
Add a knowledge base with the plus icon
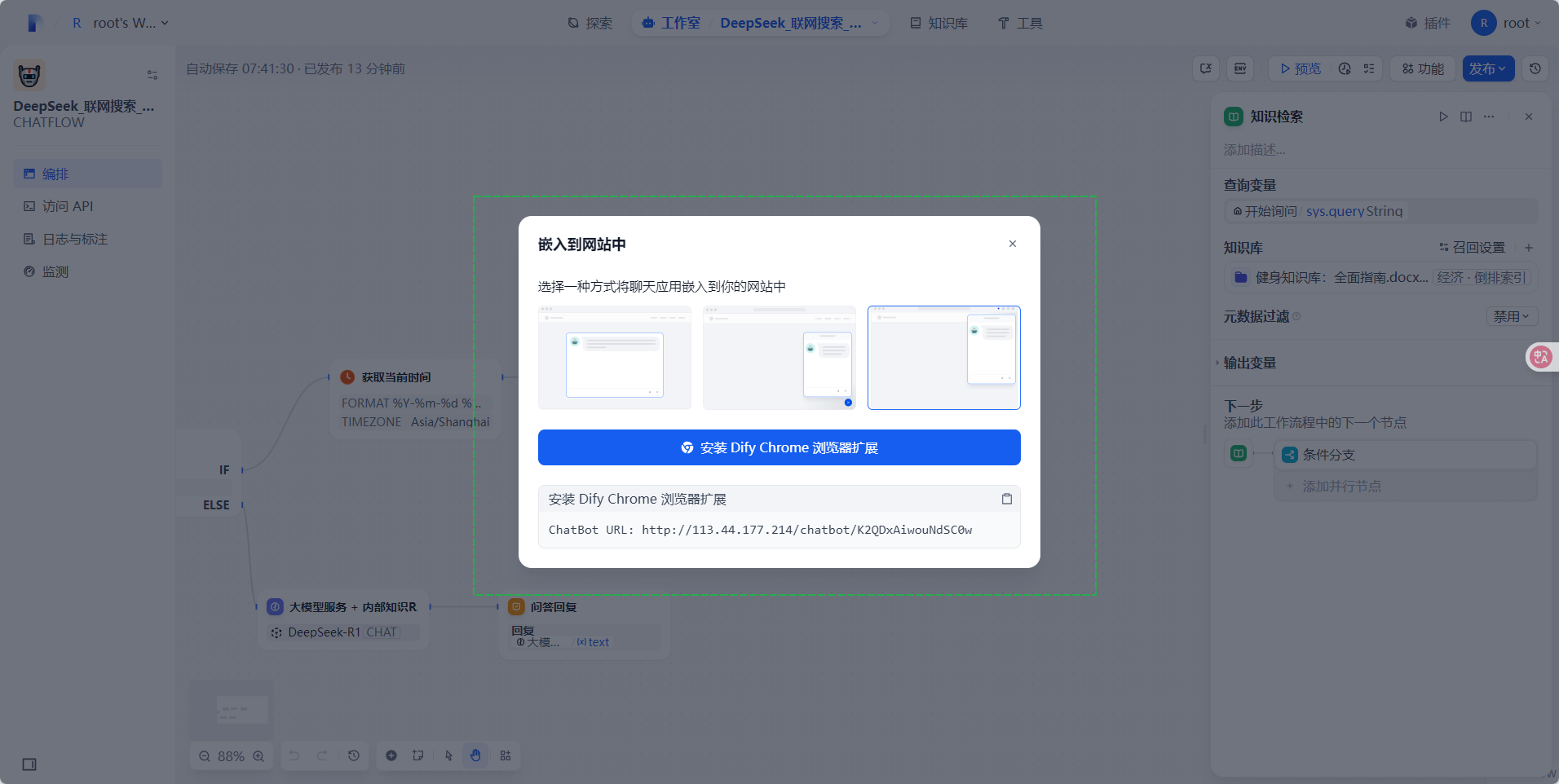click(1529, 247)
